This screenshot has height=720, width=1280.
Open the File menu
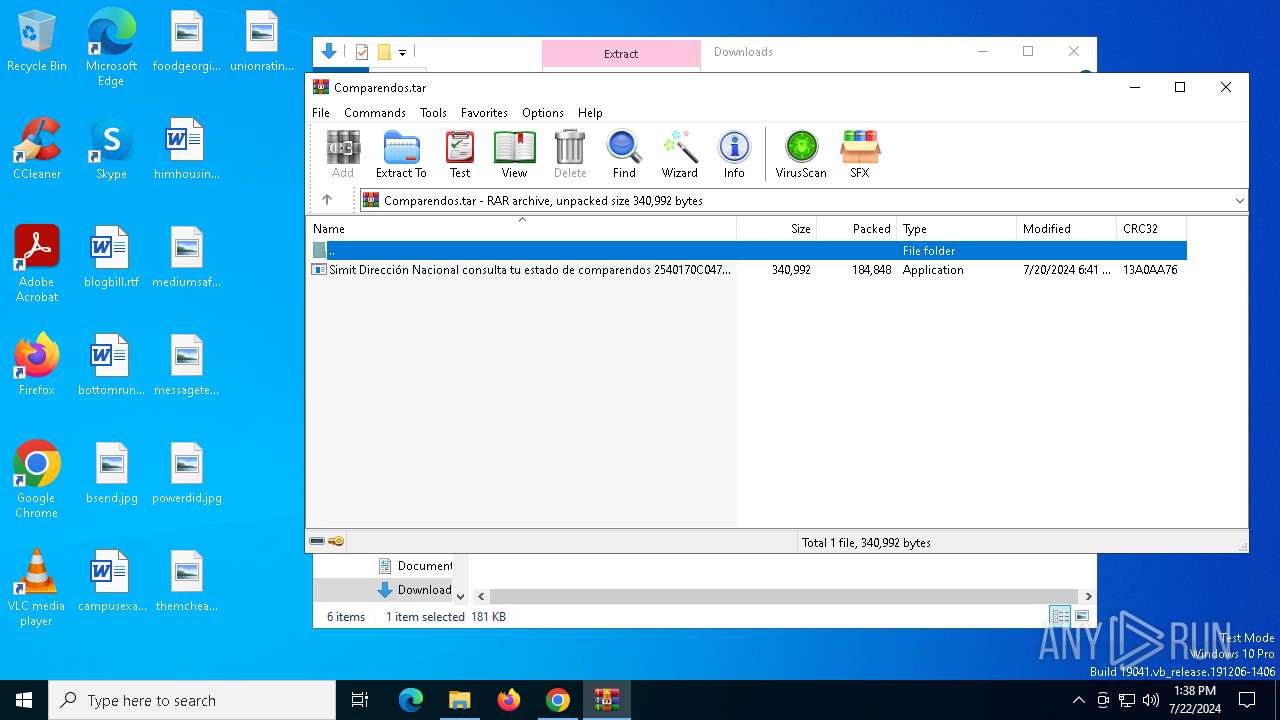(321, 113)
